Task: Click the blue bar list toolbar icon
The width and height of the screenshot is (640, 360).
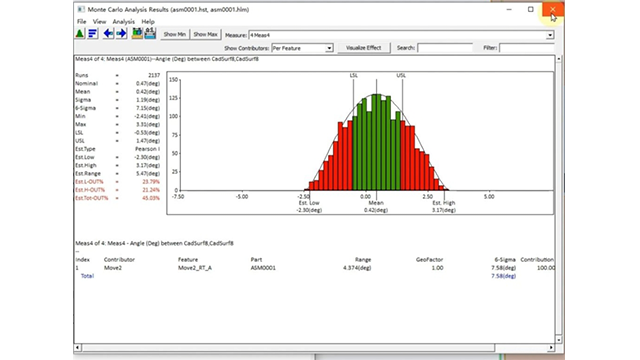Action: (x=93, y=34)
